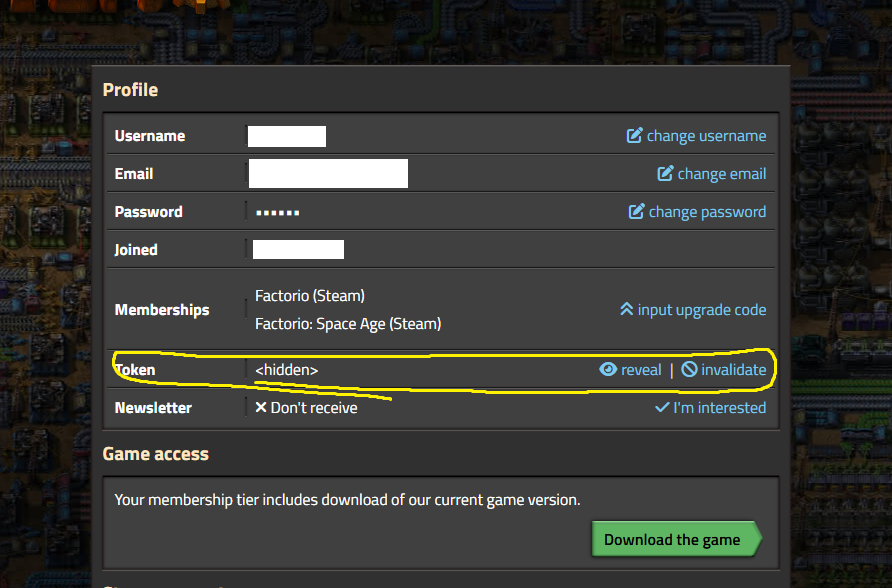892x588 pixels.
Task: Click the X icon beside Don't receive
Action: (x=261, y=407)
